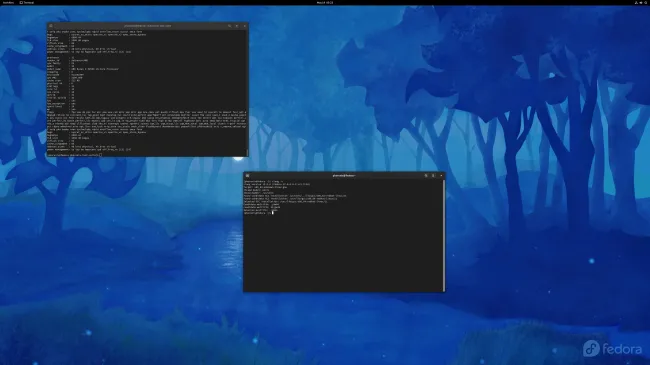Open new tab in lower terminal window

pyautogui.click(x=247, y=175)
